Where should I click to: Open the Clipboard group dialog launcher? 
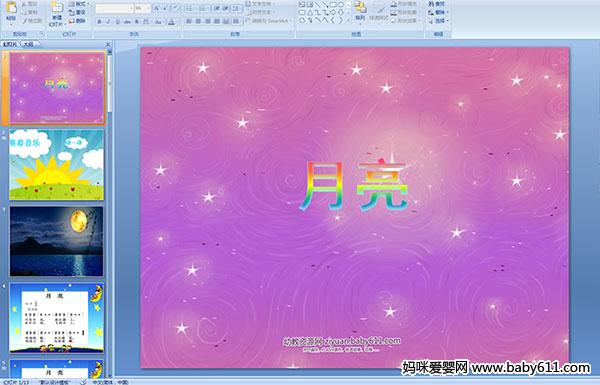[x=41, y=34]
